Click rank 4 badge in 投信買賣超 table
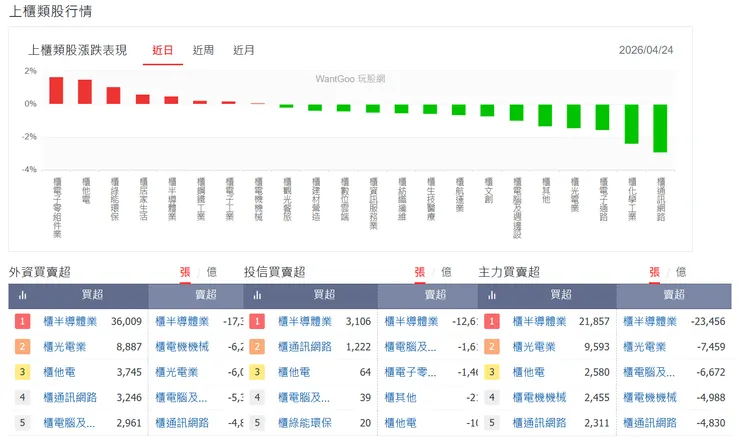 pyautogui.click(x=257, y=397)
